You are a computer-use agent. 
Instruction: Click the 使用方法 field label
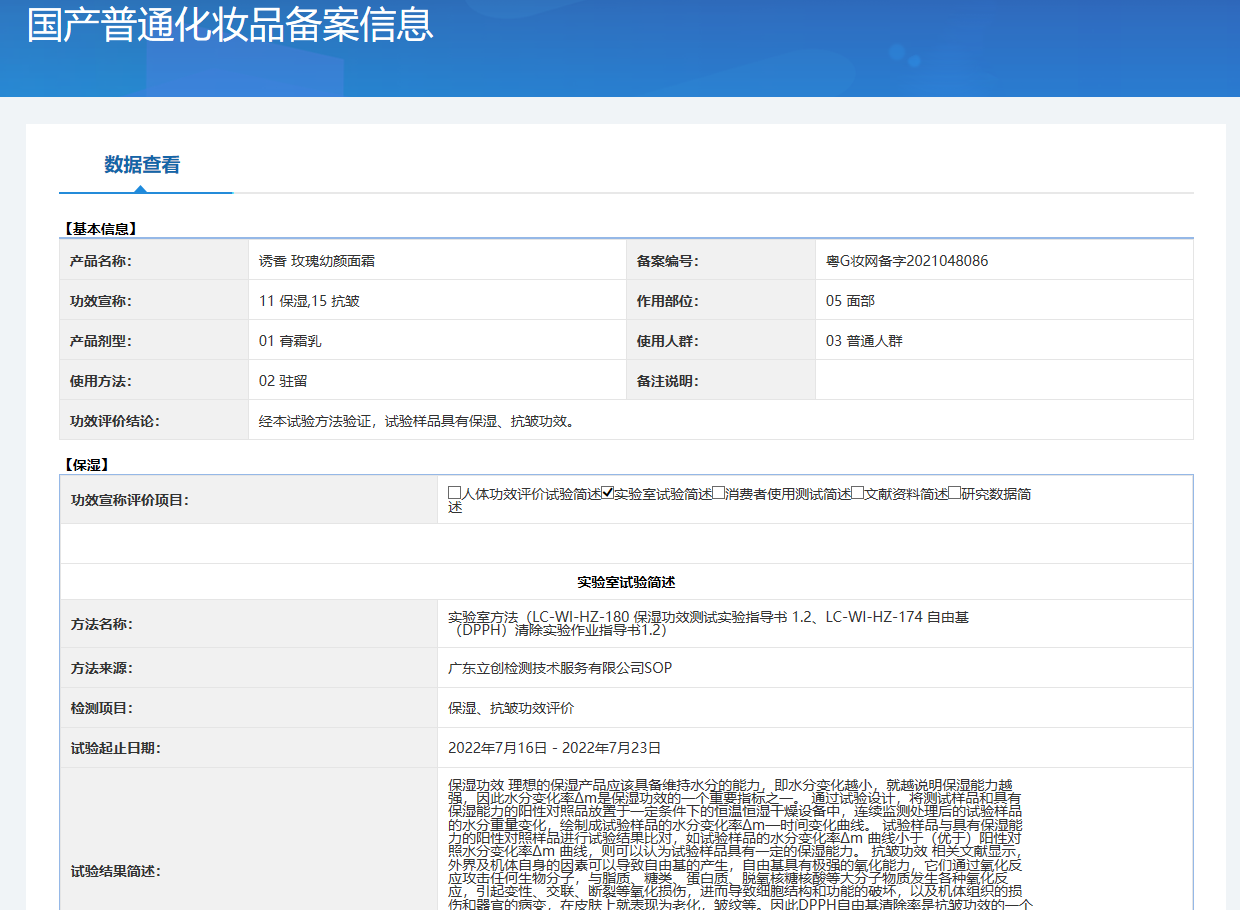click(101, 381)
